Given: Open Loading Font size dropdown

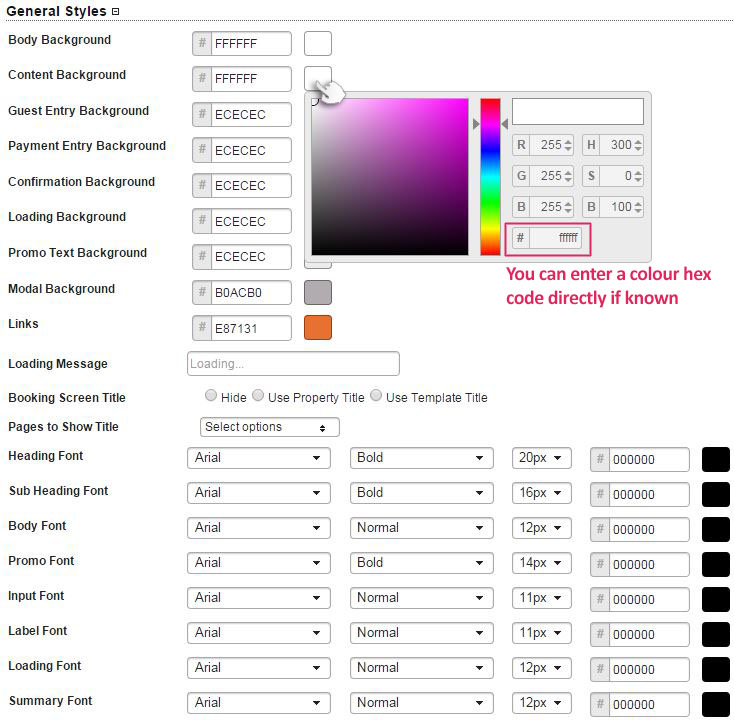Looking at the screenshot, I should [542, 668].
